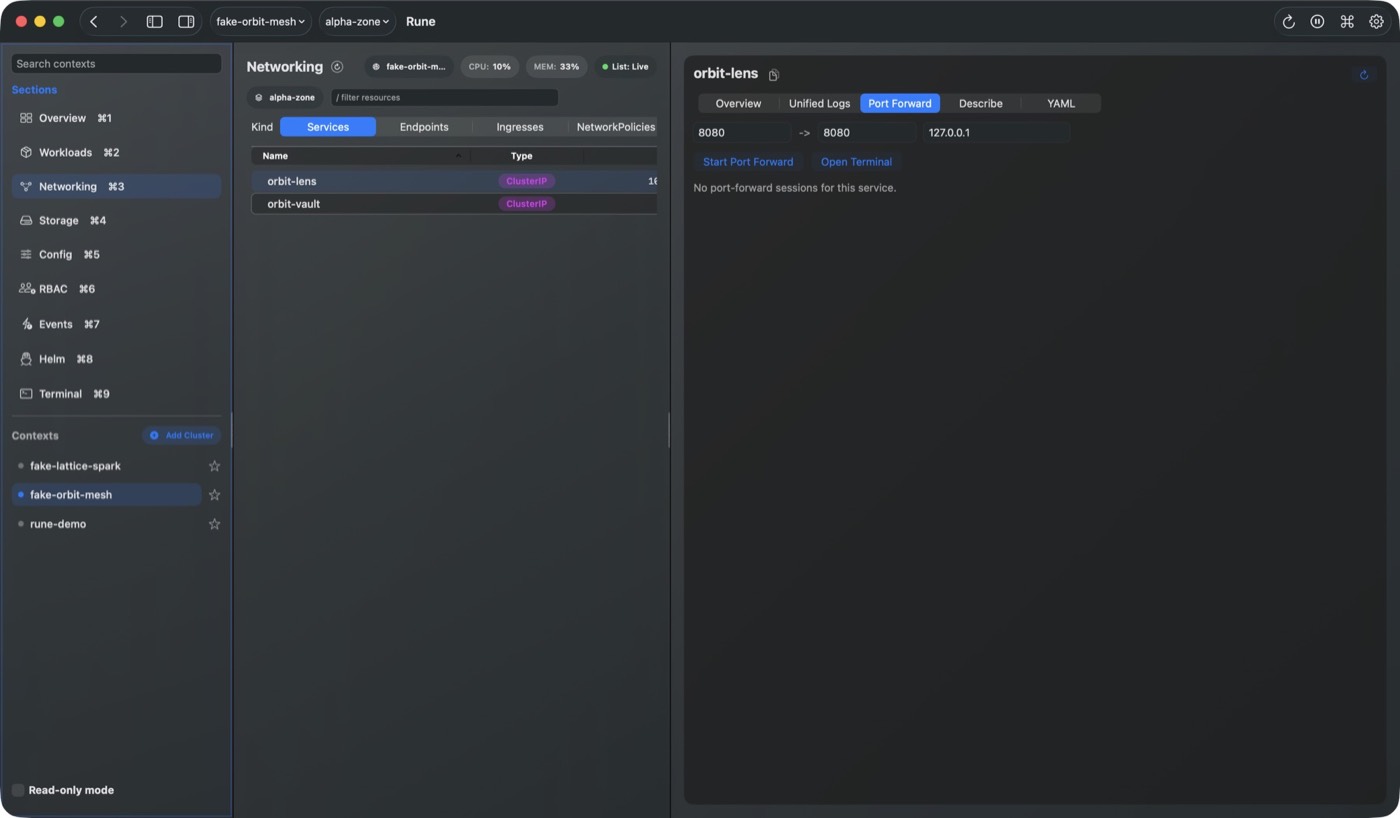Viewport: 1400px width, 818px height.
Task: Click the pause icon in the title bar
Action: [1317, 22]
